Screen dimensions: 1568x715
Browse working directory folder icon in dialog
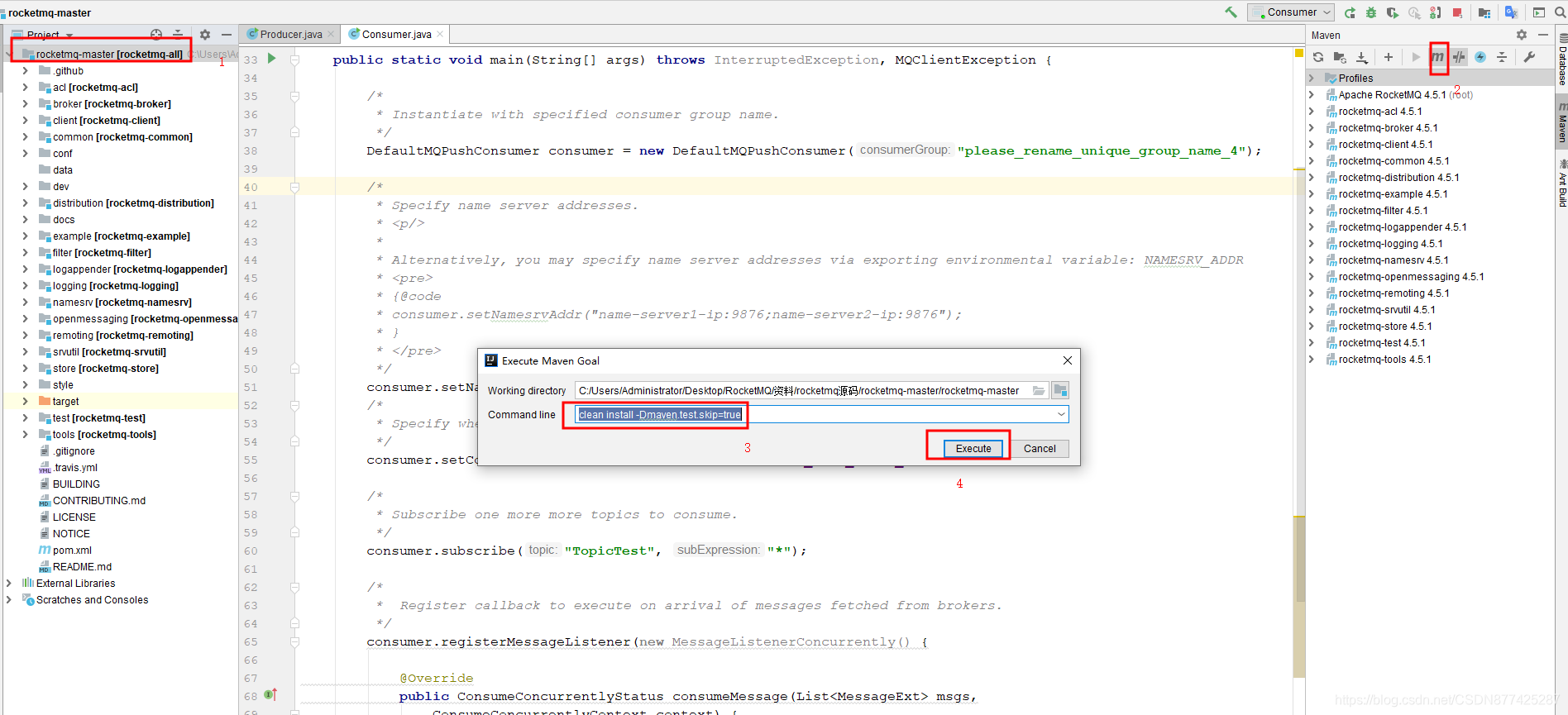pos(1039,390)
